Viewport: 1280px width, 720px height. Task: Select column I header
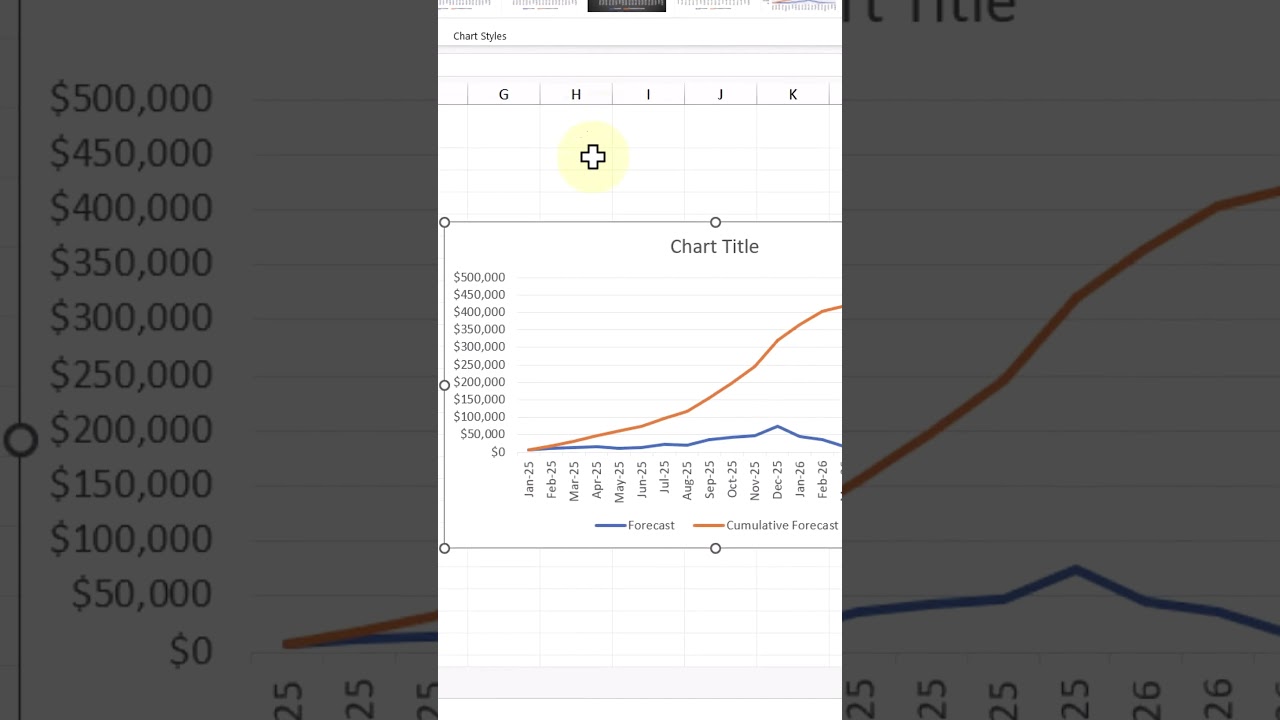point(648,94)
